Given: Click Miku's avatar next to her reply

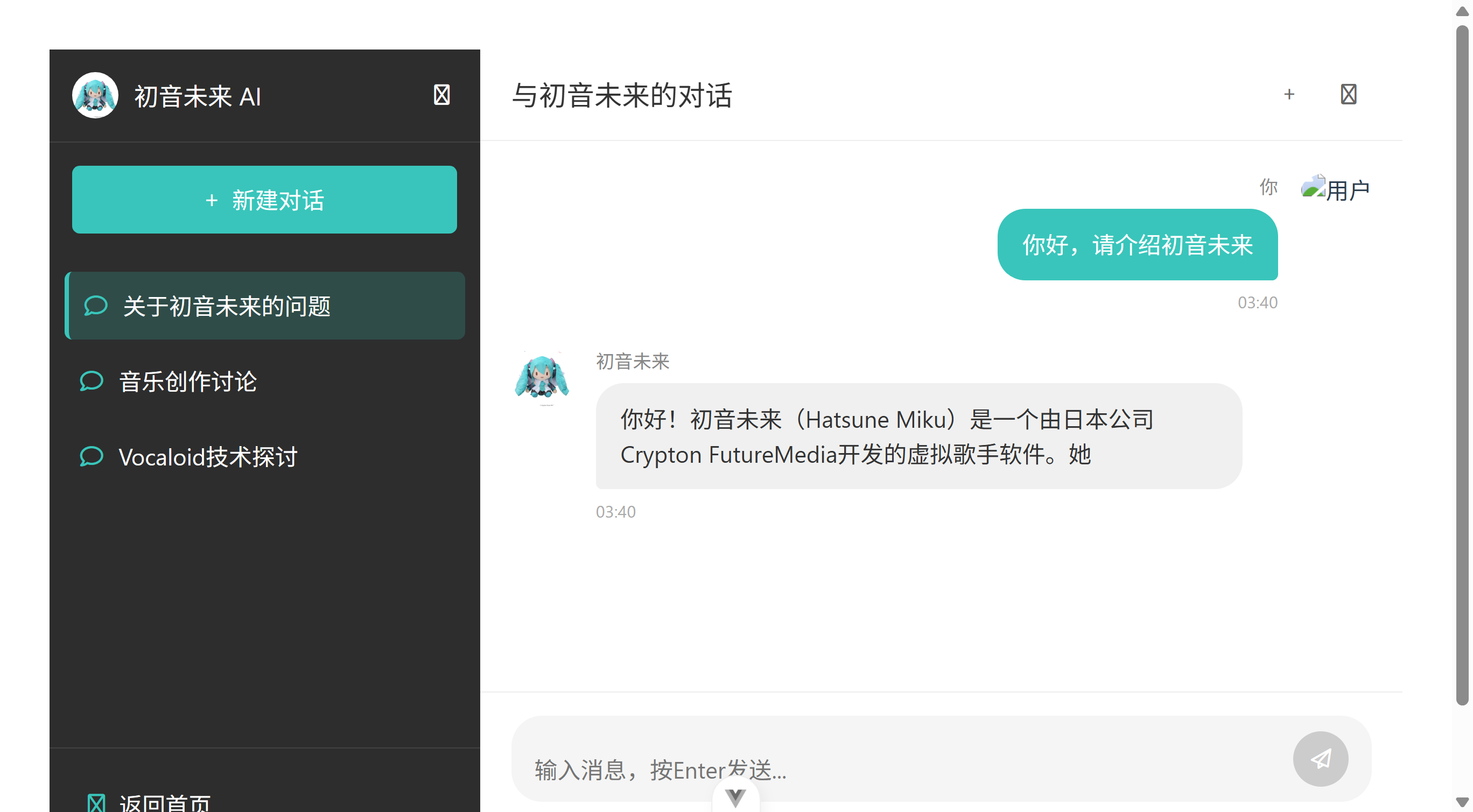Looking at the screenshot, I should [x=542, y=377].
